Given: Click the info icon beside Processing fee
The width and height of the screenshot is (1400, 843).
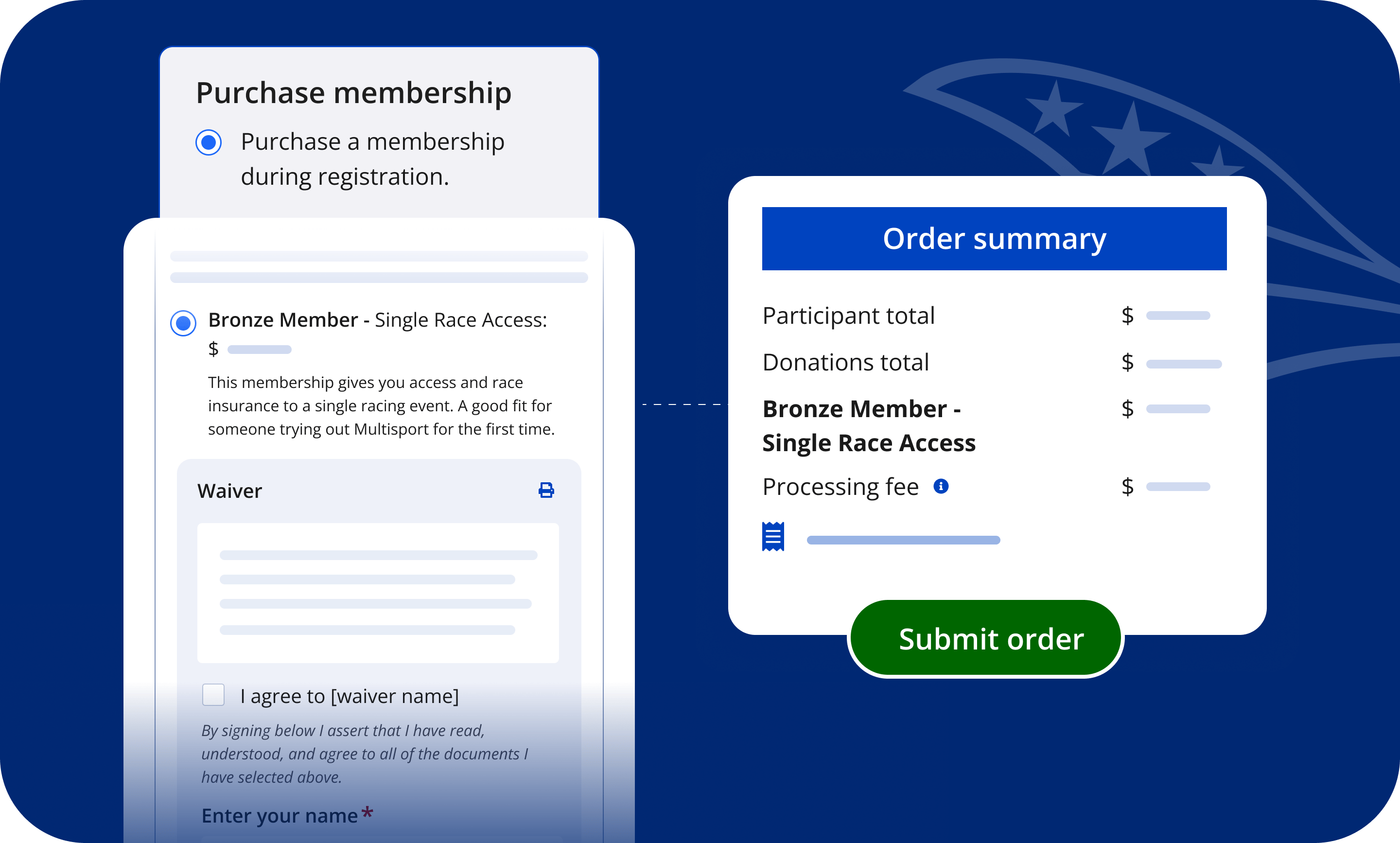Looking at the screenshot, I should [941, 486].
